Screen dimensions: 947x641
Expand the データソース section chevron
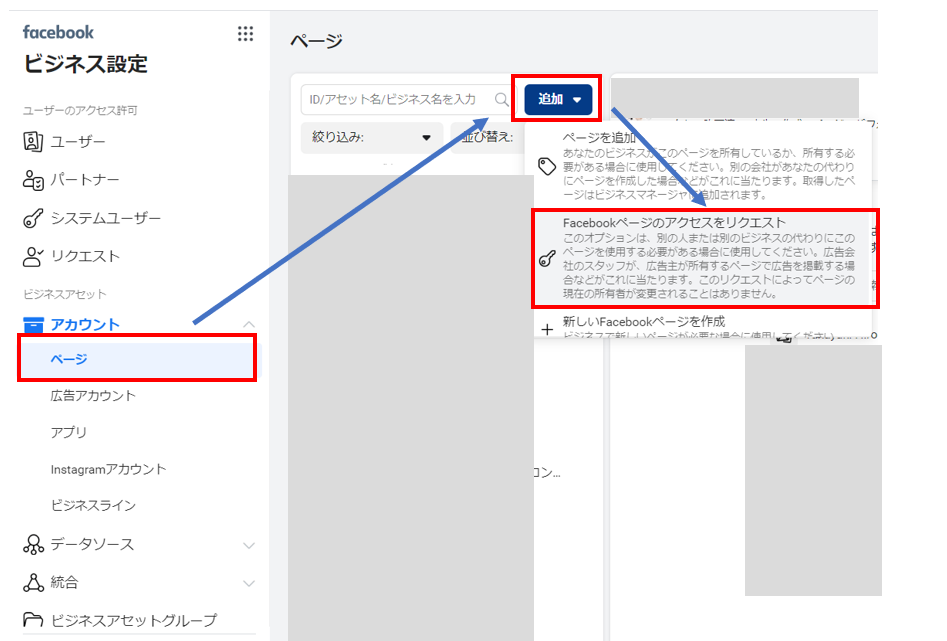click(x=249, y=546)
